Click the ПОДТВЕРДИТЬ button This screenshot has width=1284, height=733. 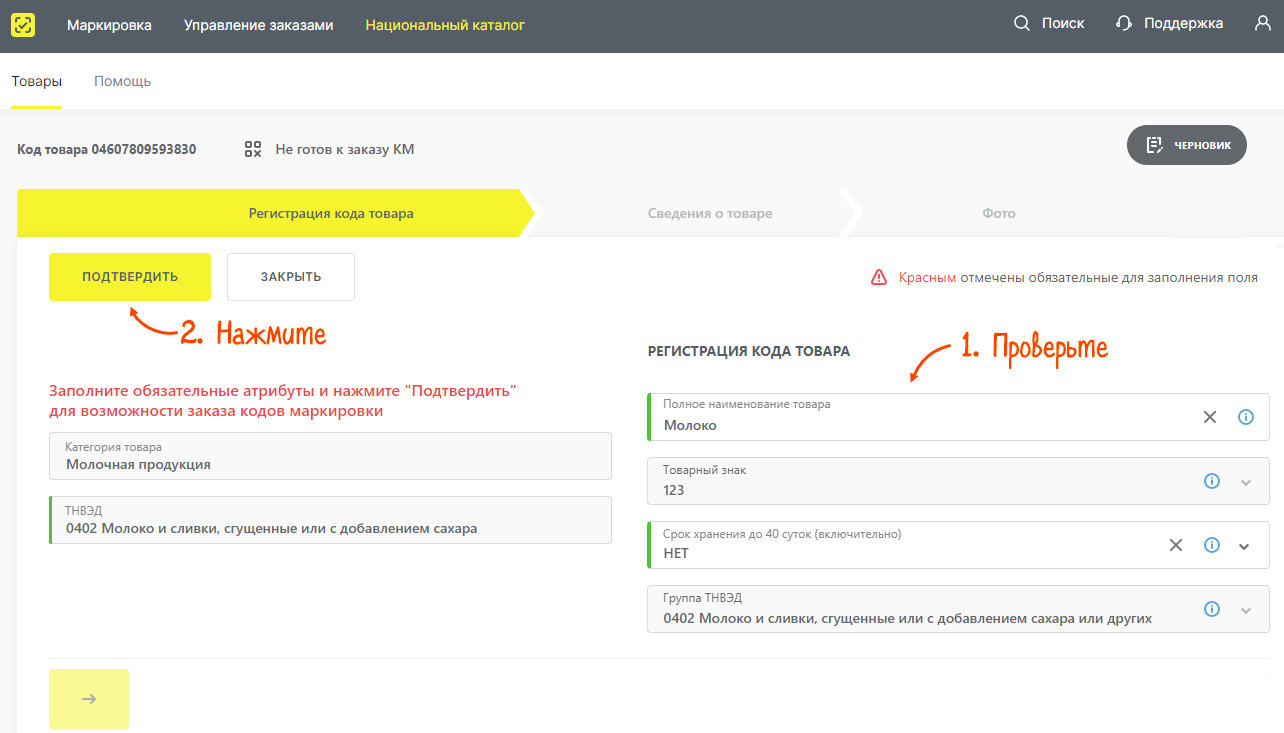tap(130, 277)
